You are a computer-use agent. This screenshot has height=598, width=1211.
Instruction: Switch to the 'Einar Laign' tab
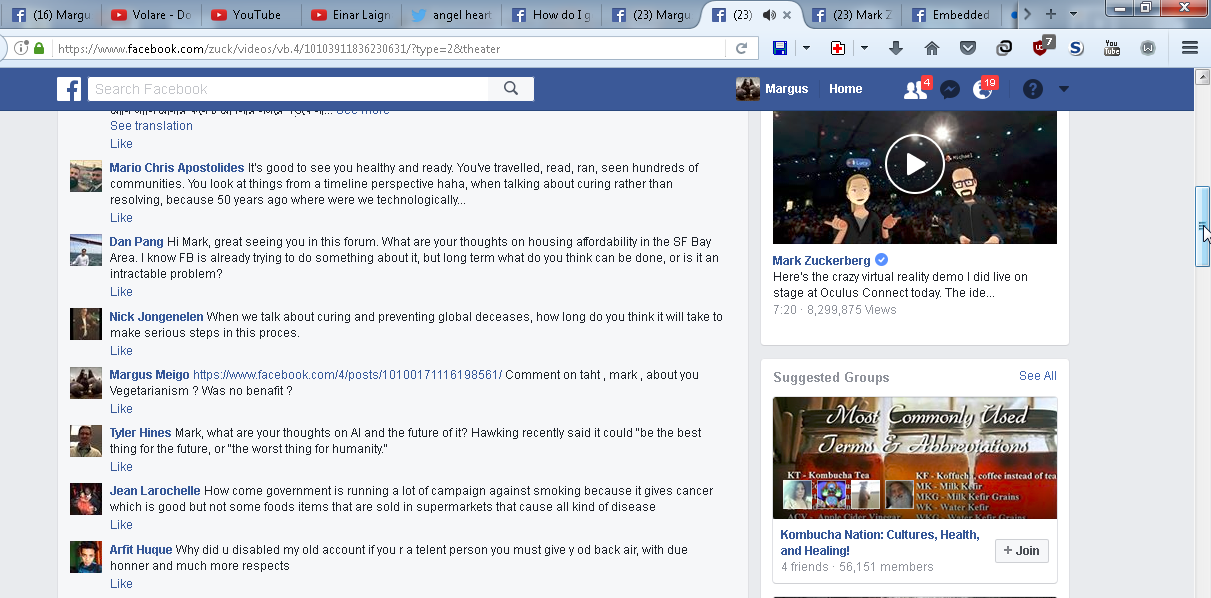(x=351, y=15)
